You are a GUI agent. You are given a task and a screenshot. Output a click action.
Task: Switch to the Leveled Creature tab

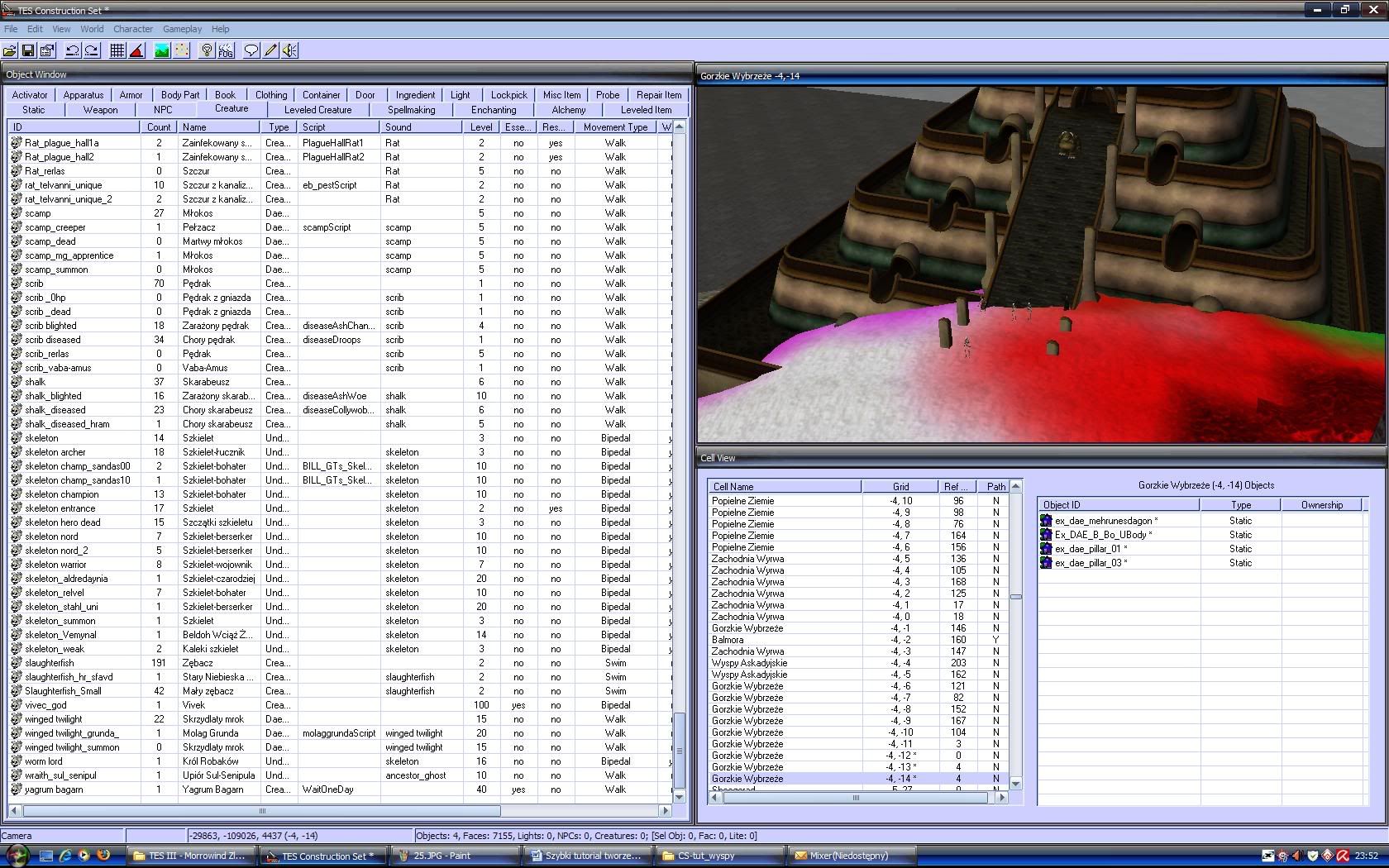pos(318,109)
